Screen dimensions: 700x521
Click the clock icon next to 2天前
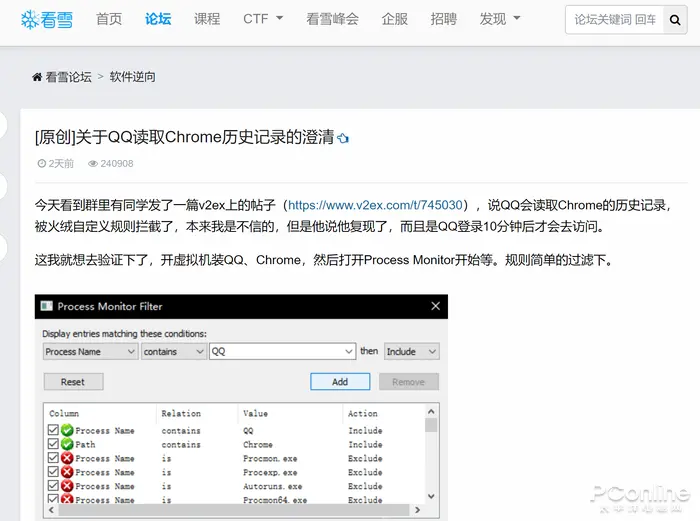pos(41,164)
